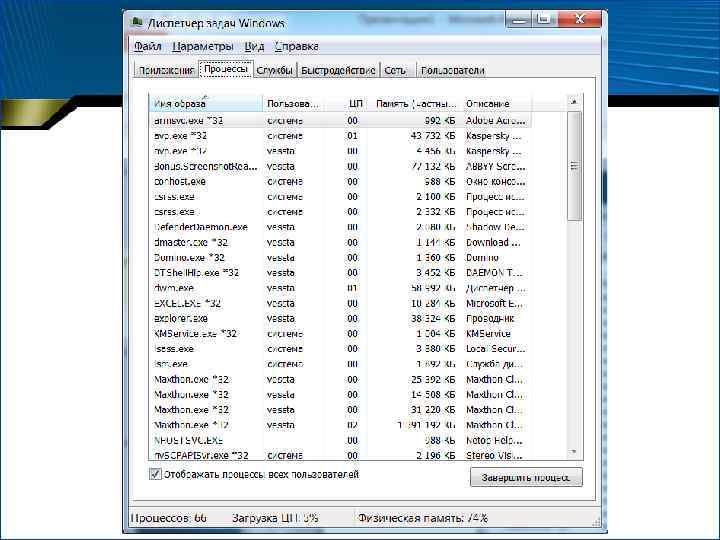The height and width of the screenshot is (540, 720).
Task: Select the Domino.exe *32 process
Action: 340,258
